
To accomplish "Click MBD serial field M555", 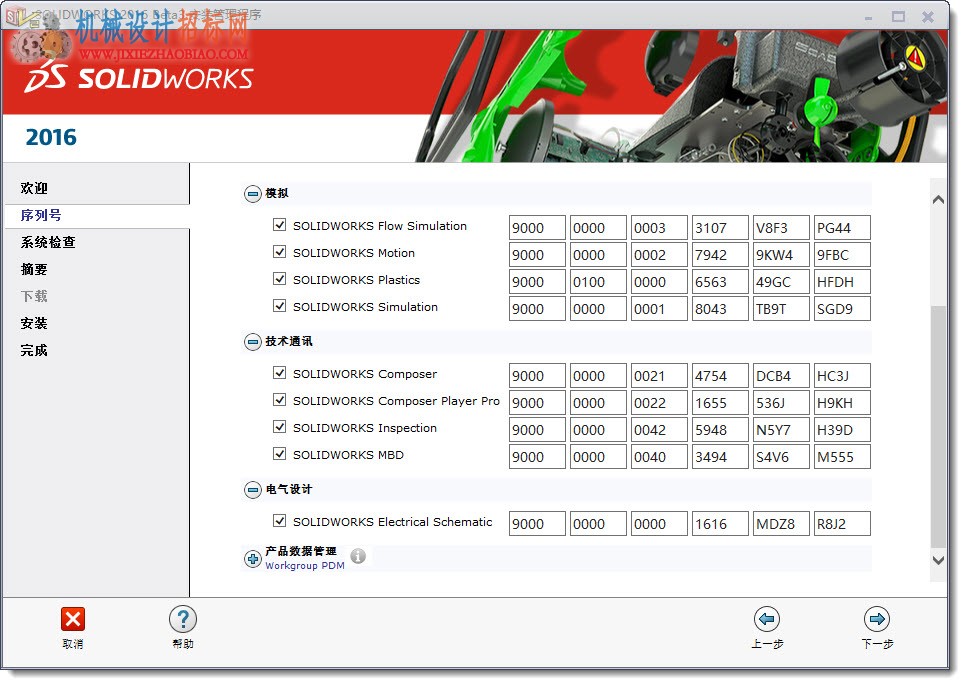I will pos(842,457).
